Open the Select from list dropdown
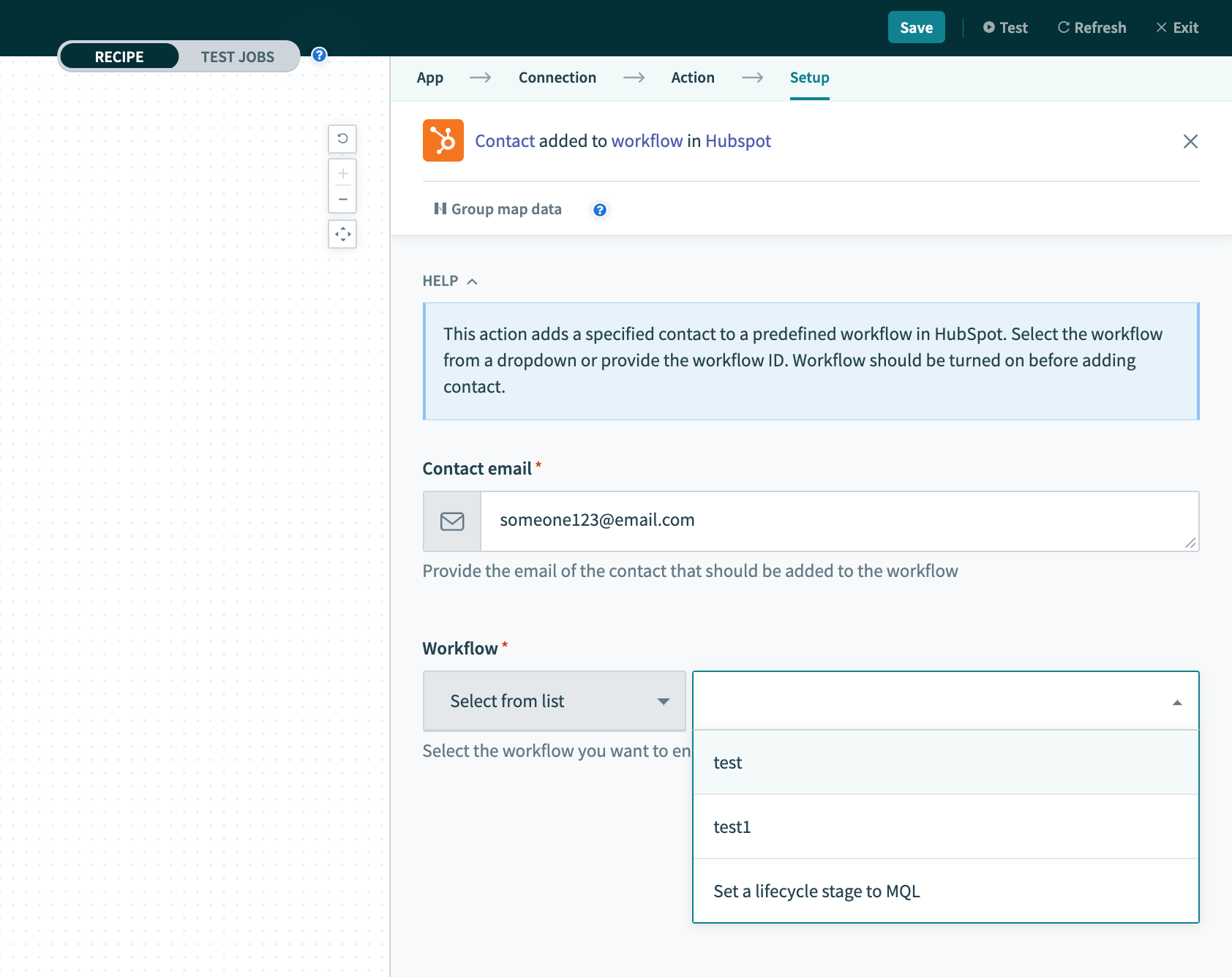 pos(554,701)
